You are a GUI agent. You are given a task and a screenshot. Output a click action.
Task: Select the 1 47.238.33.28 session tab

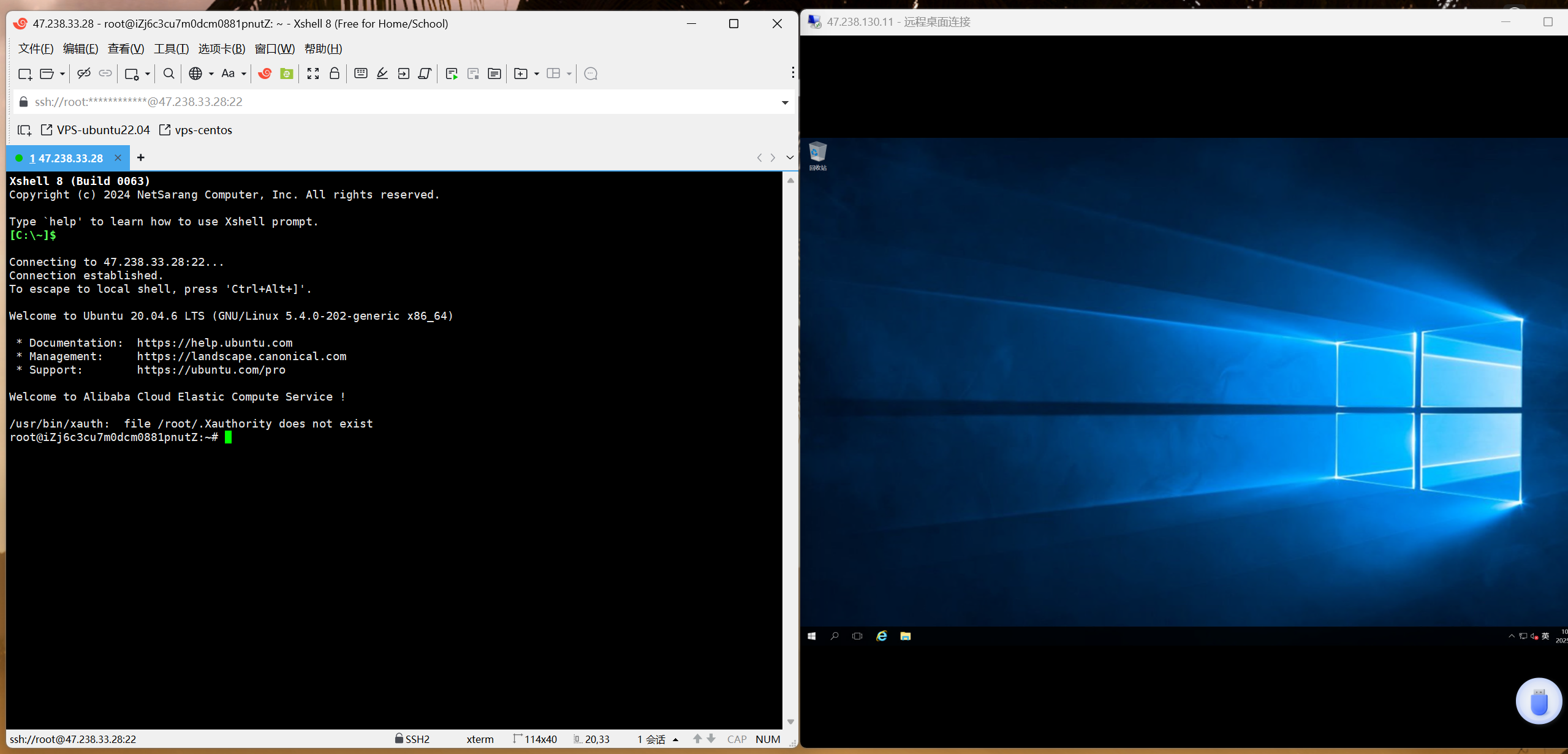(x=66, y=158)
